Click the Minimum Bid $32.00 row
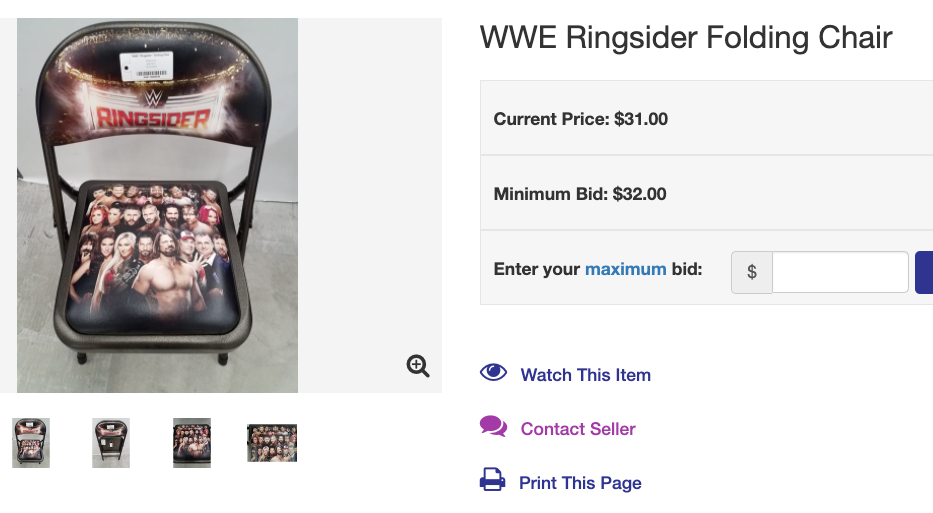This screenshot has width=933, height=513. coord(706,193)
